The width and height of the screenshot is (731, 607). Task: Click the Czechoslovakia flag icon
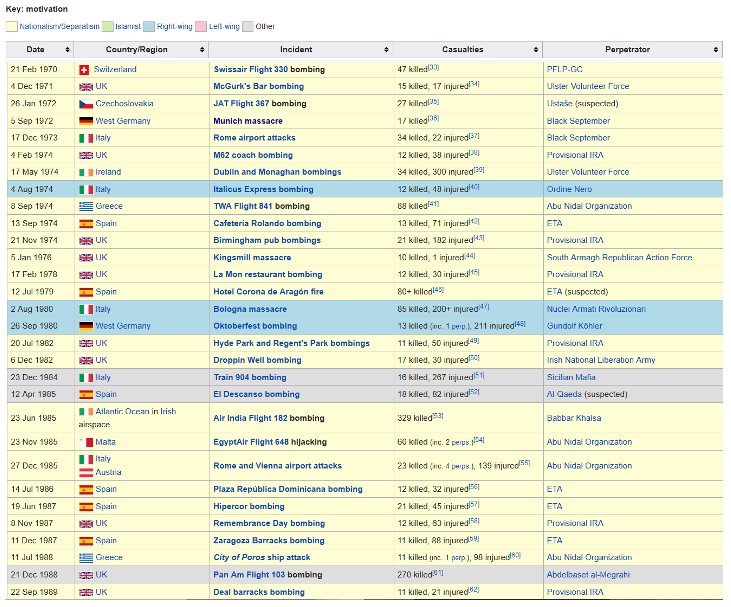click(x=86, y=104)
